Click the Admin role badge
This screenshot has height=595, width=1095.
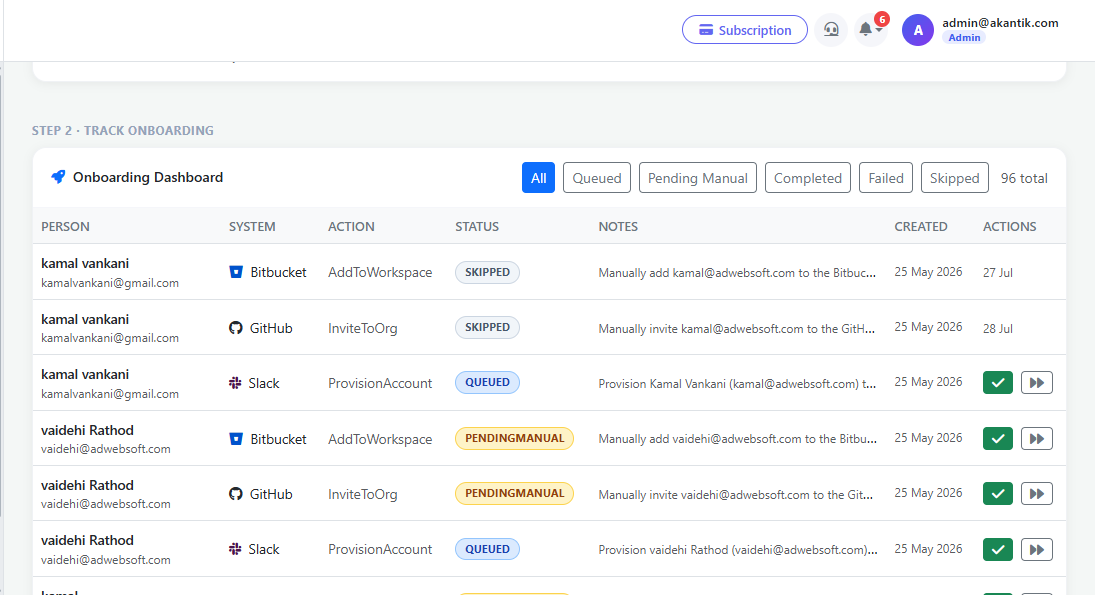[x=964, y=38]
